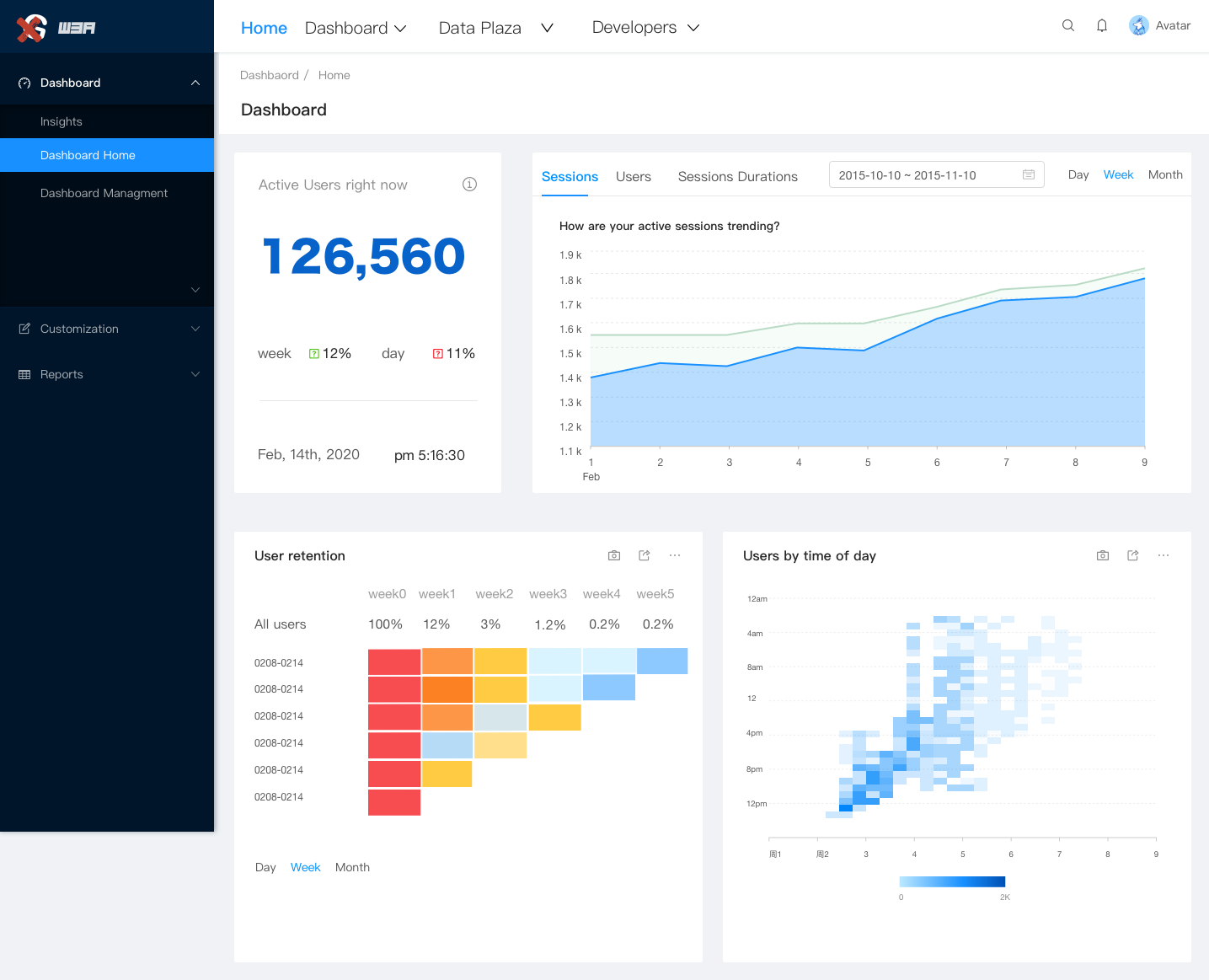
Task: Go to Home in top navigation
Action: pos(264,28)
